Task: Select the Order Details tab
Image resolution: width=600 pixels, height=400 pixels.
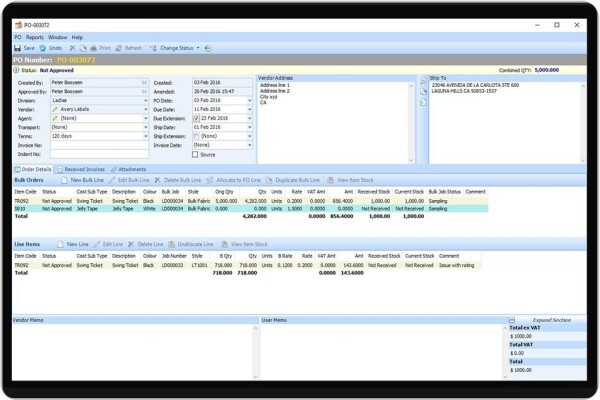Action: pyautogui.click(x=33, y=169)
